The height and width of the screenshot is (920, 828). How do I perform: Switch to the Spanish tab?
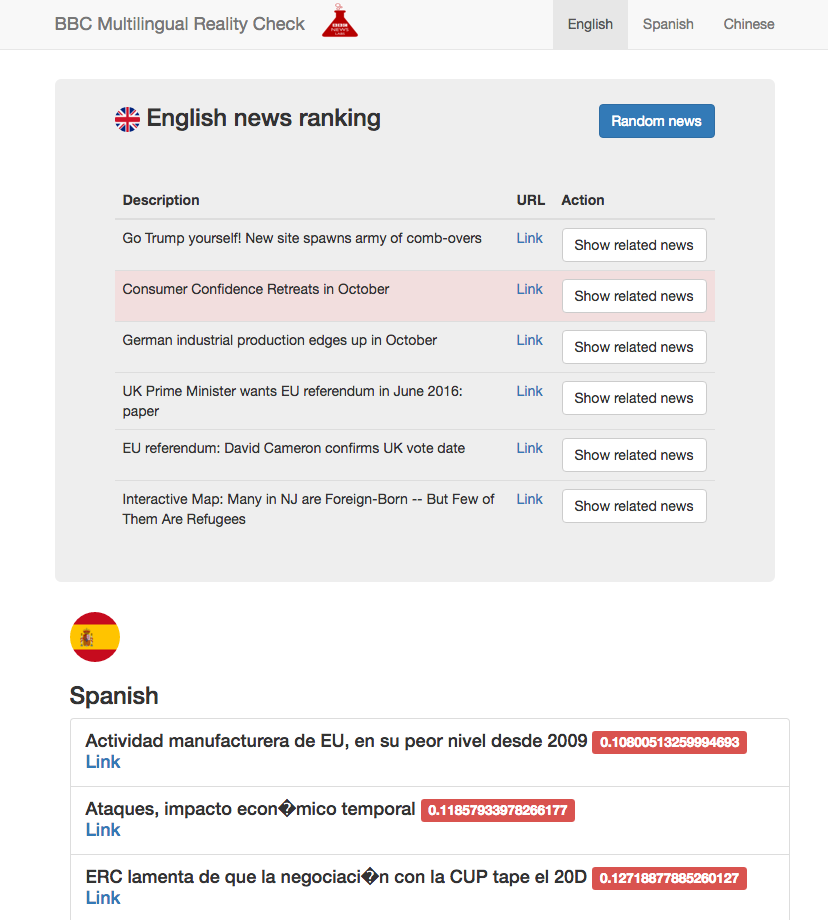point(668,24)
